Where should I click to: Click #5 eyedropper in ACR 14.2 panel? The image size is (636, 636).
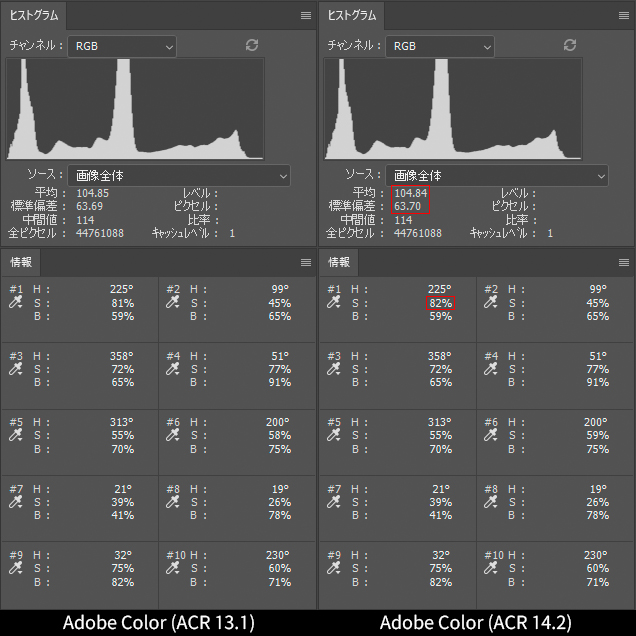click(333, 435)
